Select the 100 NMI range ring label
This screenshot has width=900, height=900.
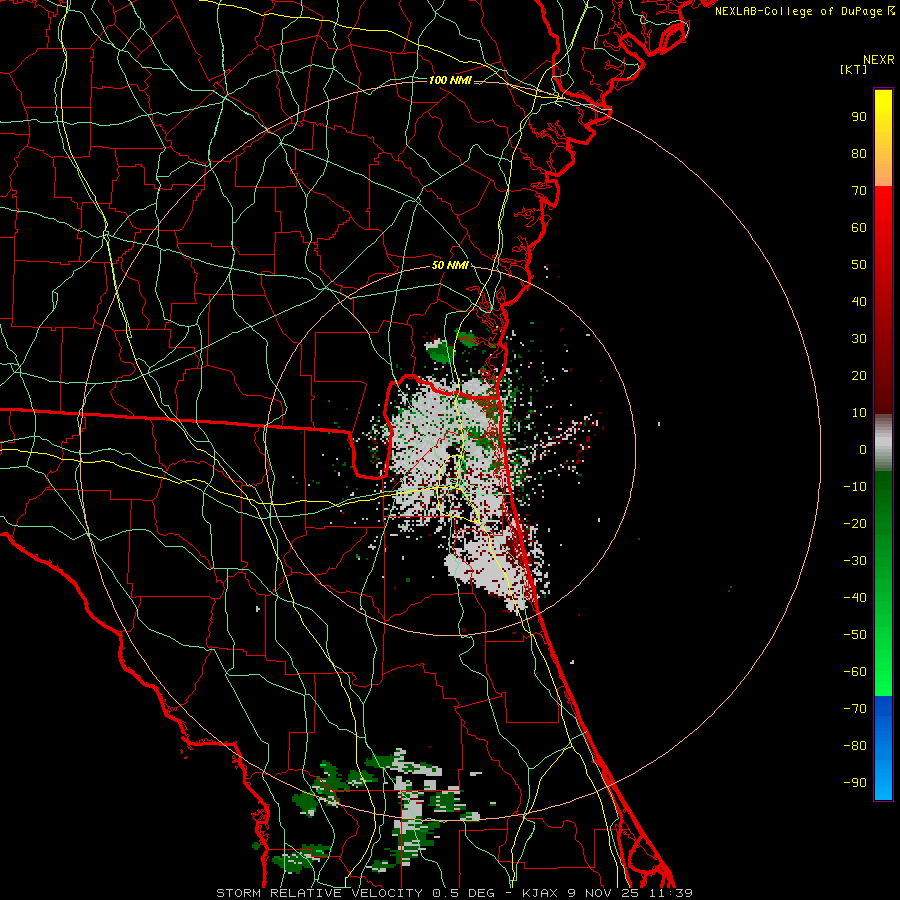click(450, 80)
